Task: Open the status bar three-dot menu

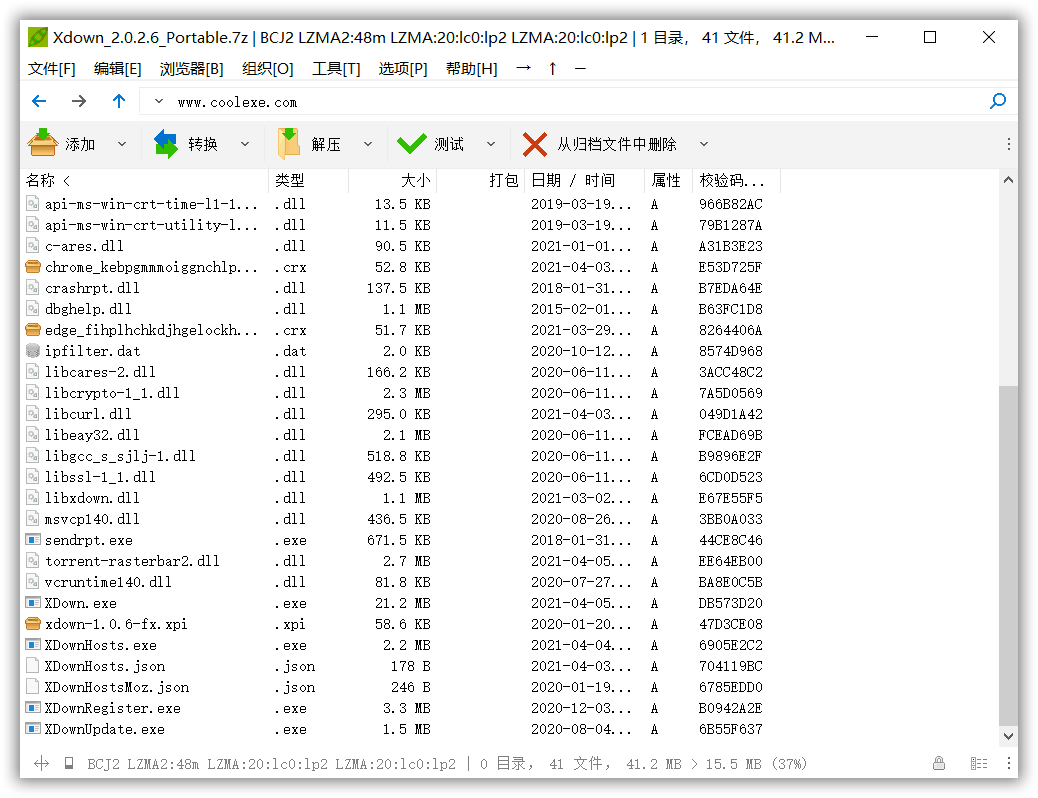Action: [1008, 764]
